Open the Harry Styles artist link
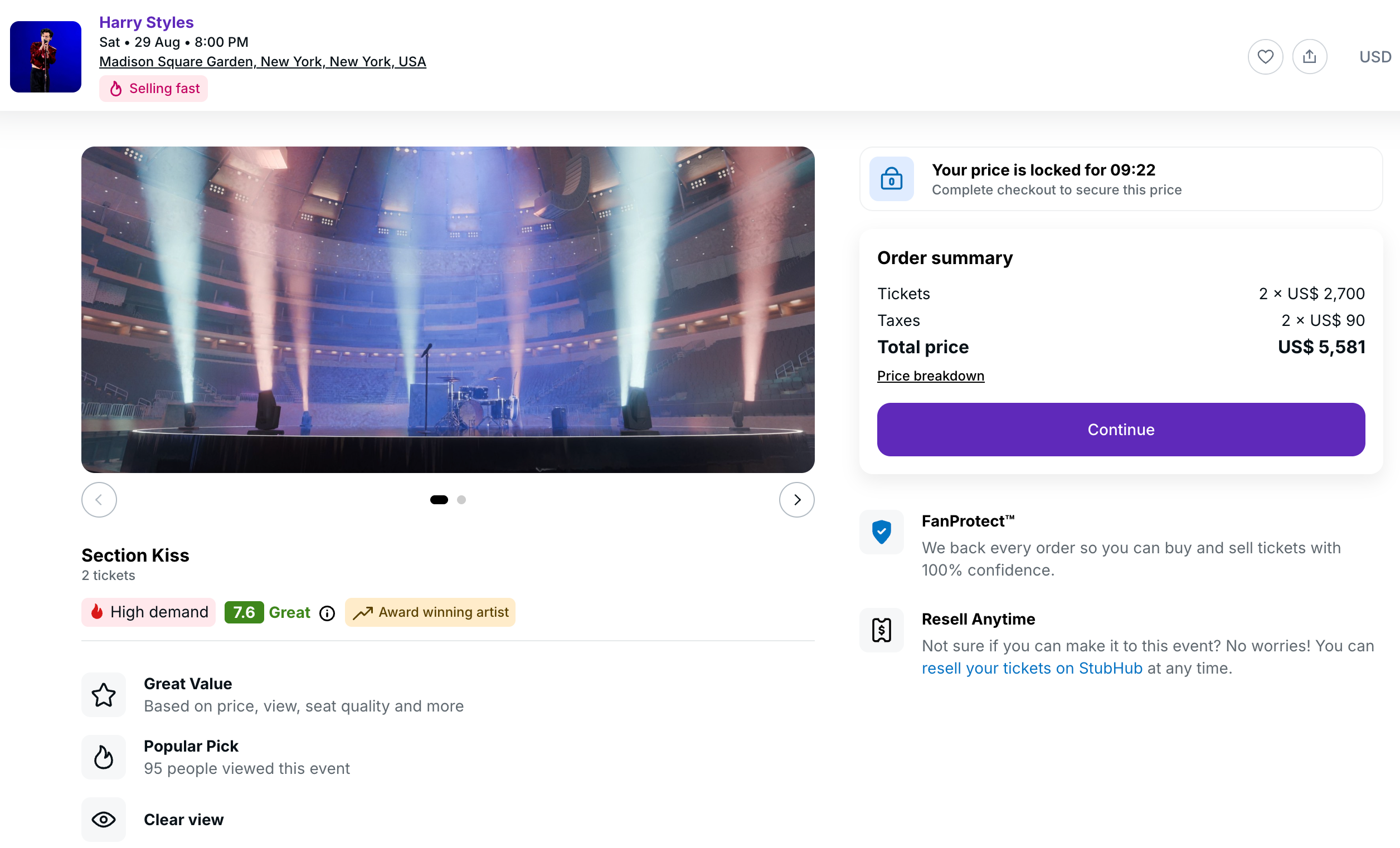 [147, 22]
